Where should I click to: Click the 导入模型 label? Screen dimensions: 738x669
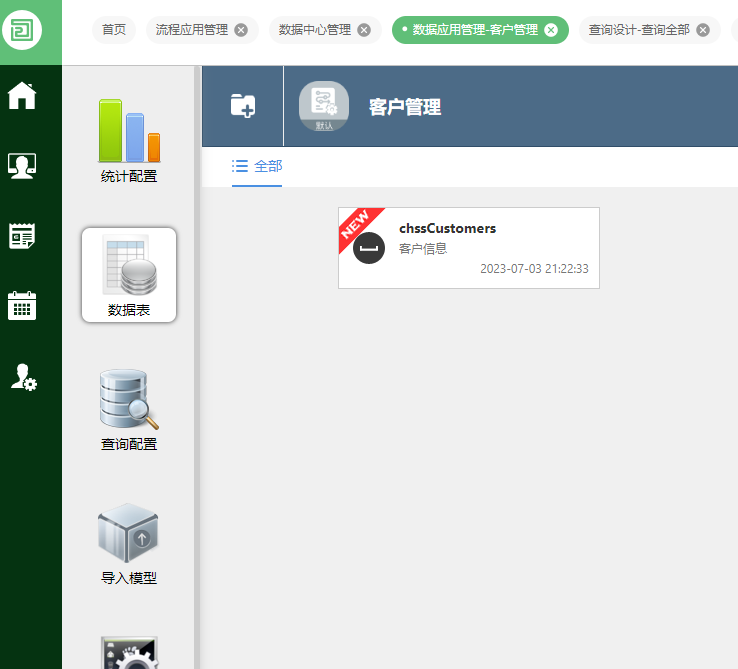tap(128, 578)
